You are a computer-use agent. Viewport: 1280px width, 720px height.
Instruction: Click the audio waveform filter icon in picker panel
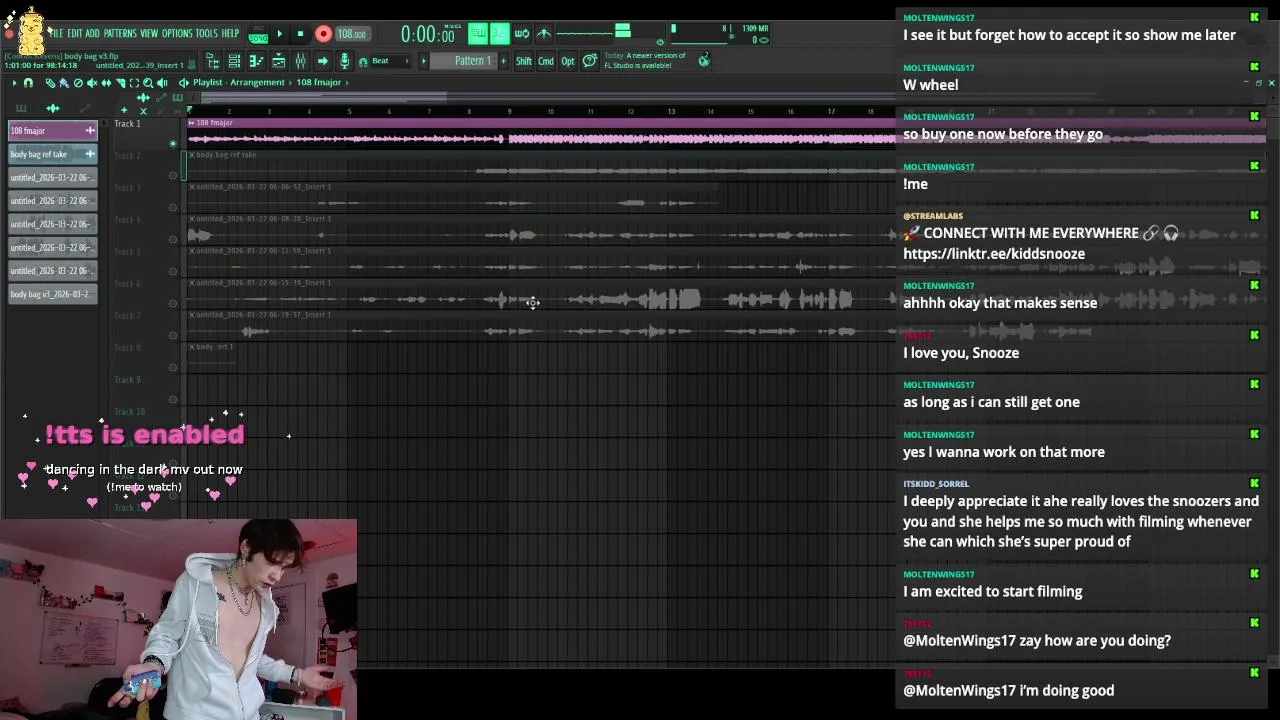pyautogui.click(x=53, y=108)
